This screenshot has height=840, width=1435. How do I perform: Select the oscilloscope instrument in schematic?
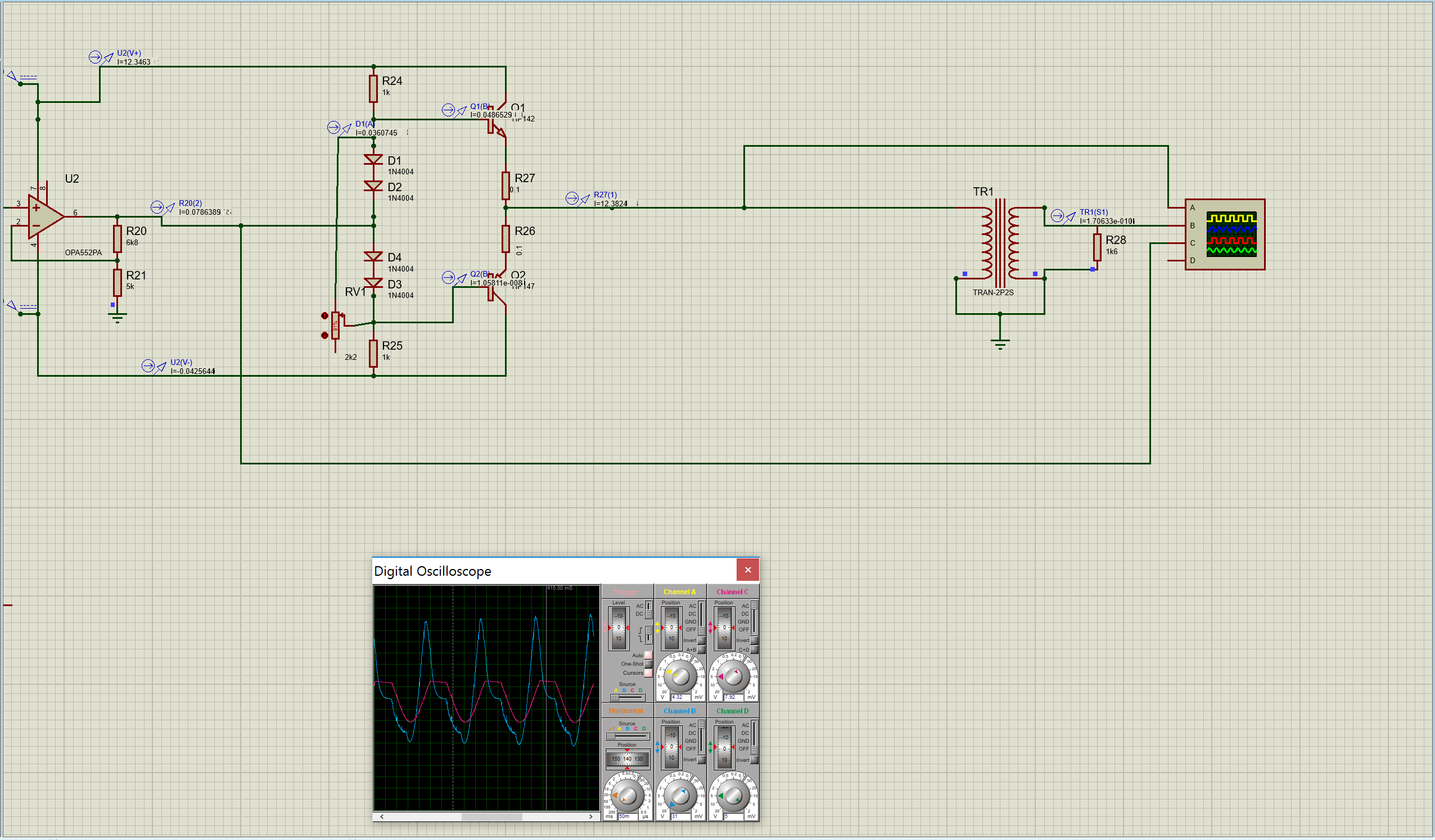(x=1225, y=234)
